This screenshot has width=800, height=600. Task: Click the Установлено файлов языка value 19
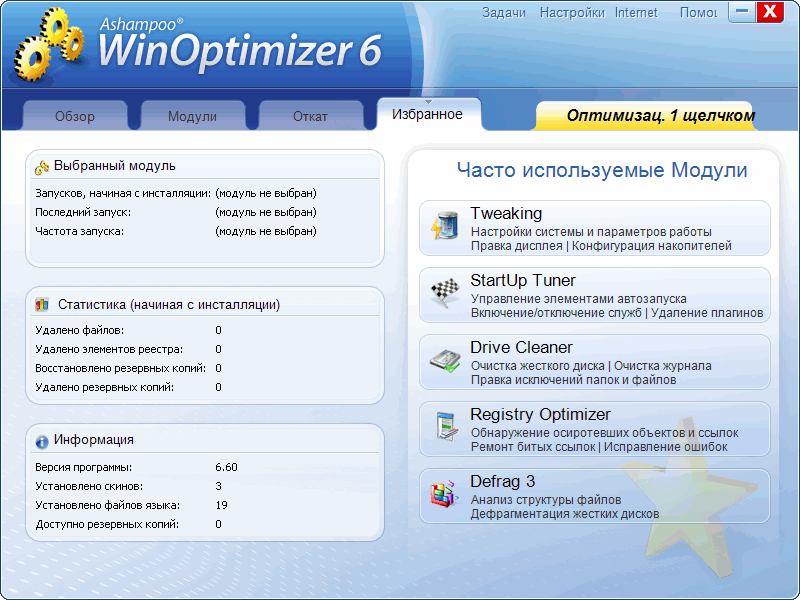coord(221,505)
